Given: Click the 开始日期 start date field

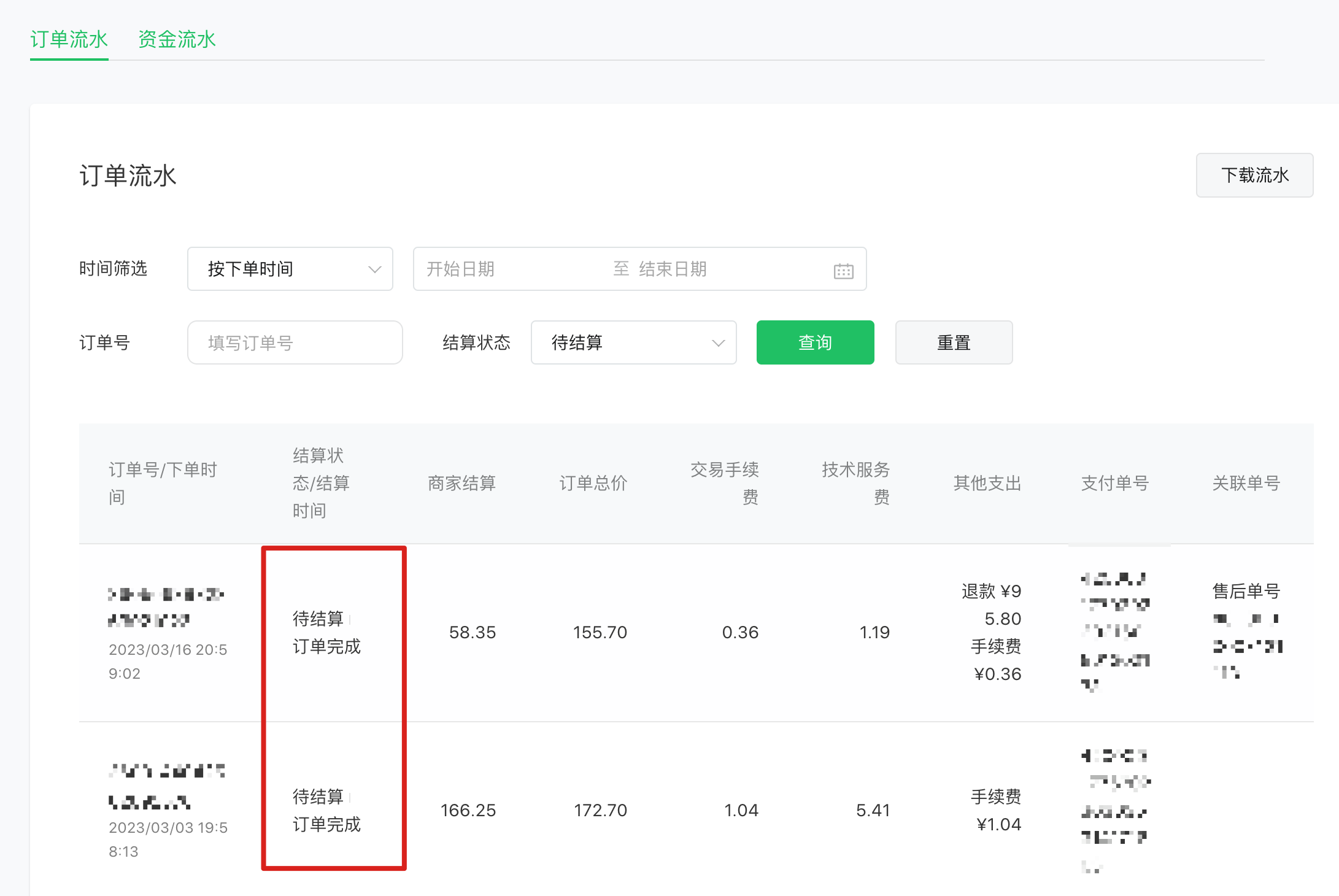Looking at the screenshot, I should click(460, 269).
